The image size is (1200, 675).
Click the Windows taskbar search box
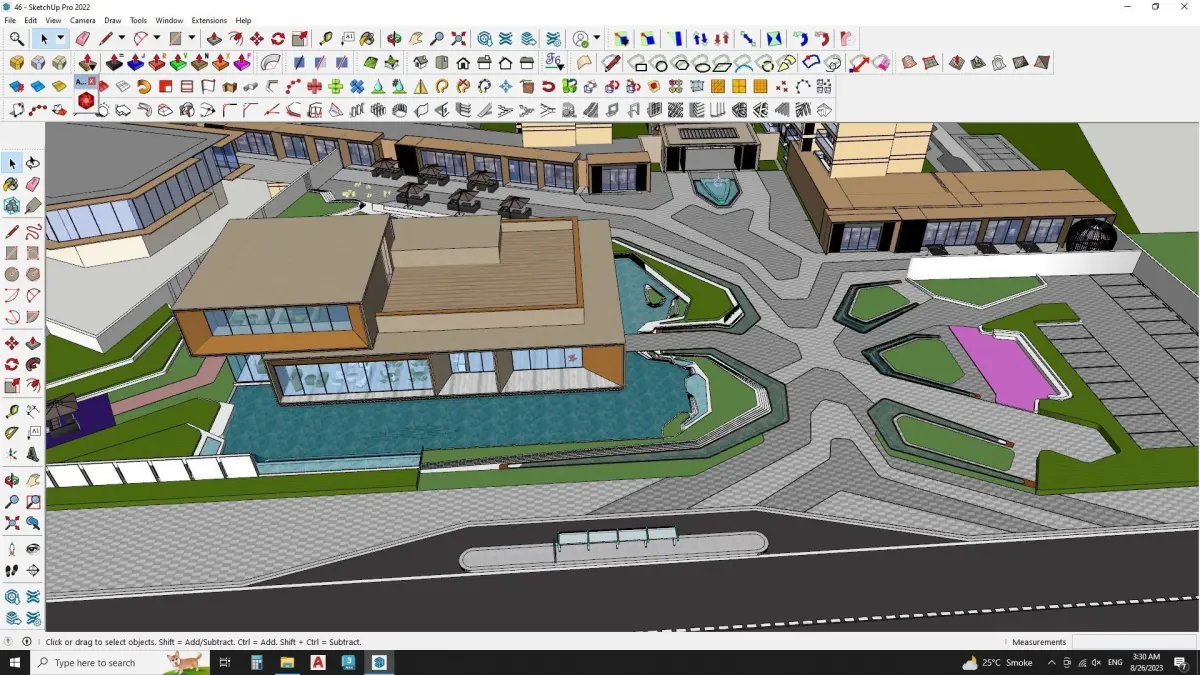tap(120, 663)
